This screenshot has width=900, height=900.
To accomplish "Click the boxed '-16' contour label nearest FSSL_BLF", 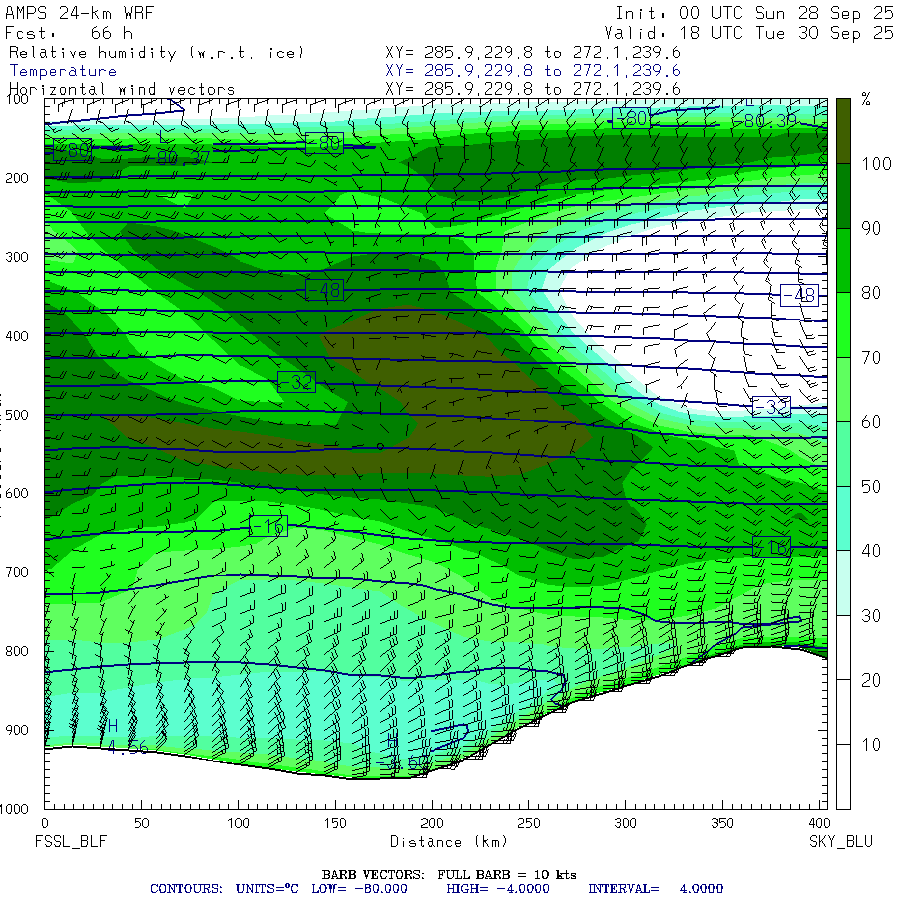I will (x=269, y=526).
